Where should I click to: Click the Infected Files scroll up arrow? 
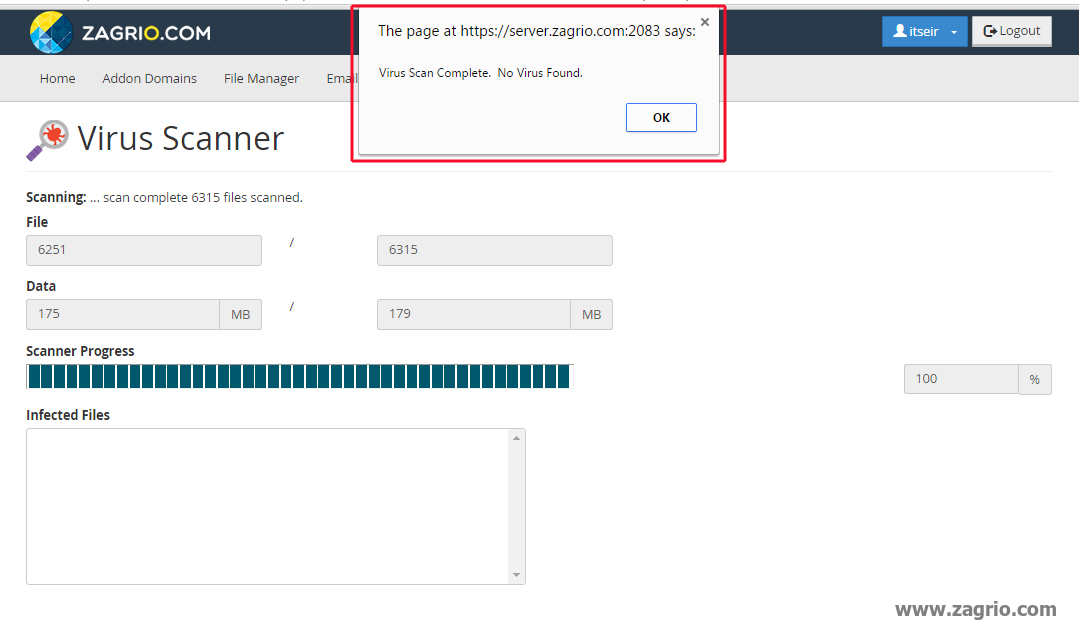pos(516,438)
